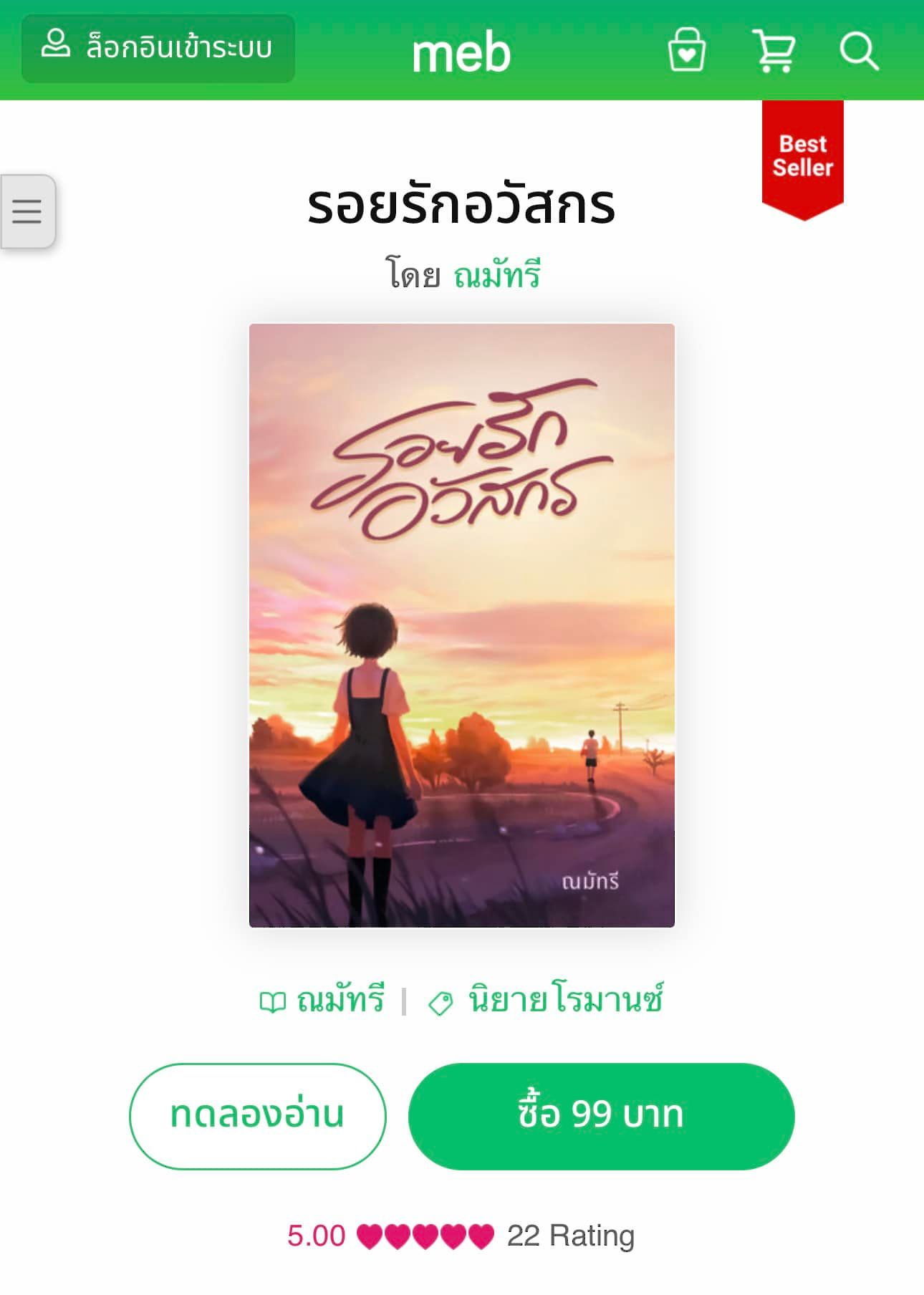
Task: Click the meb logo
Action: [461, 54]
